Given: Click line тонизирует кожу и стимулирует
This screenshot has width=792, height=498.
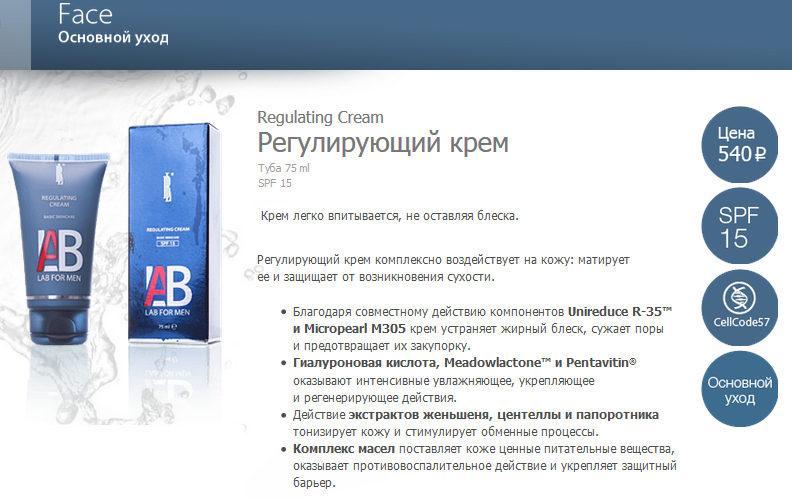Looking at the screenshot, I should pyautogui.click(x=446, y=432).
